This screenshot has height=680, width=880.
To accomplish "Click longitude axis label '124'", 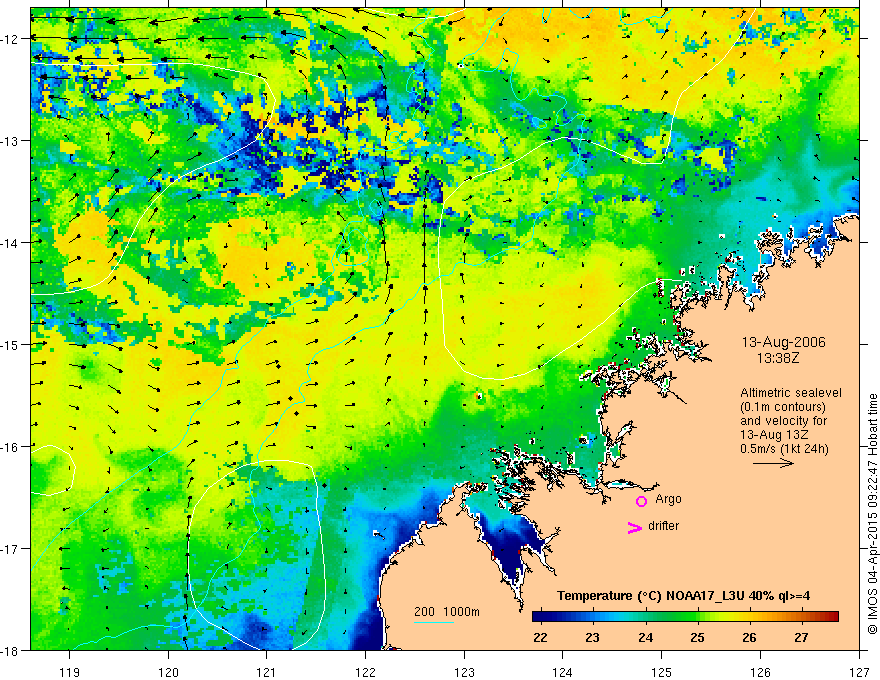I will 563,672.
